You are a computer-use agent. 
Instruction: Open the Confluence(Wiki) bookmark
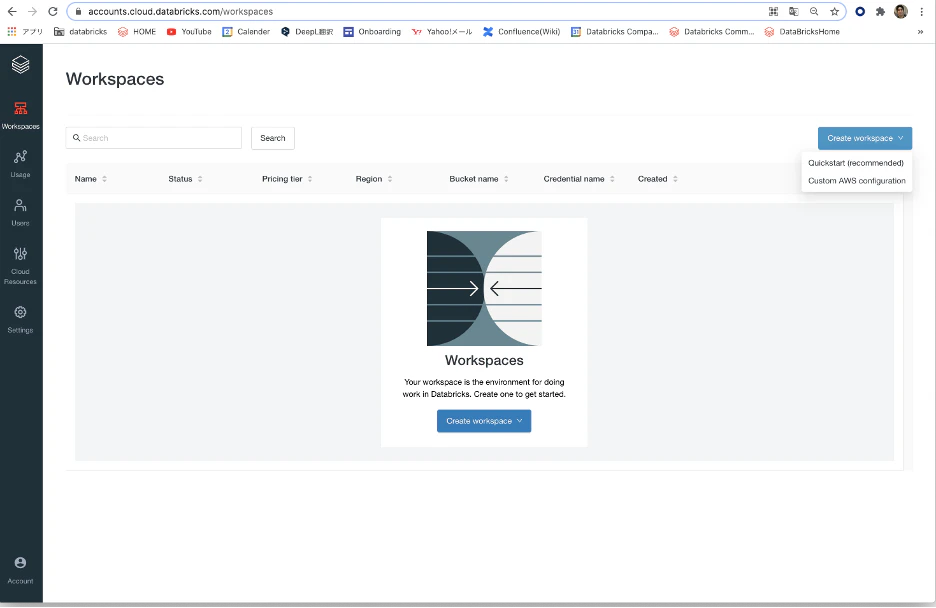(x=521, y=32)
